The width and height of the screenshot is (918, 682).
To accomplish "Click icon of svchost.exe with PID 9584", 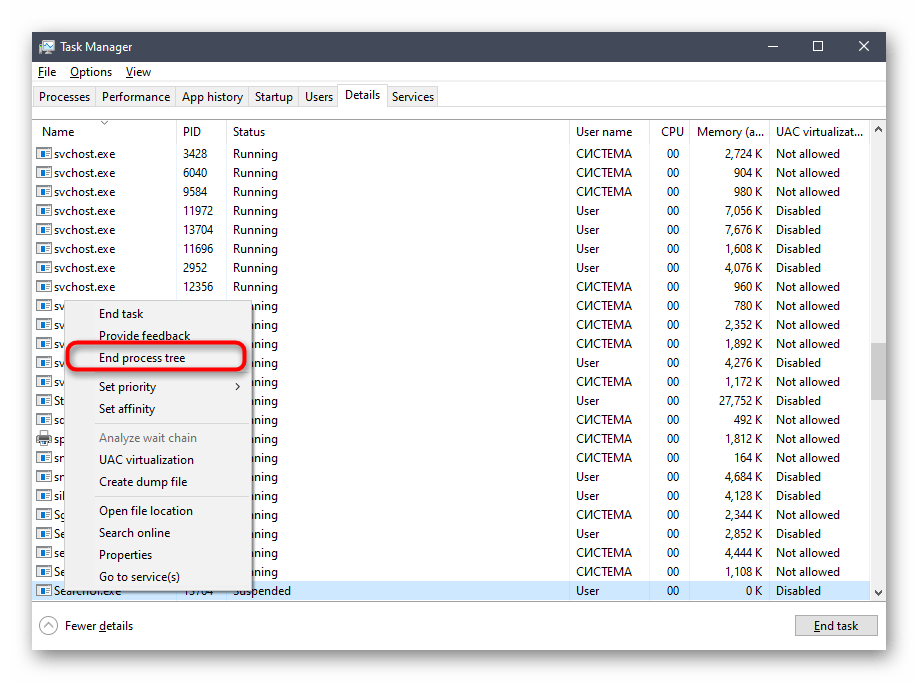I will tap(44, 192).
